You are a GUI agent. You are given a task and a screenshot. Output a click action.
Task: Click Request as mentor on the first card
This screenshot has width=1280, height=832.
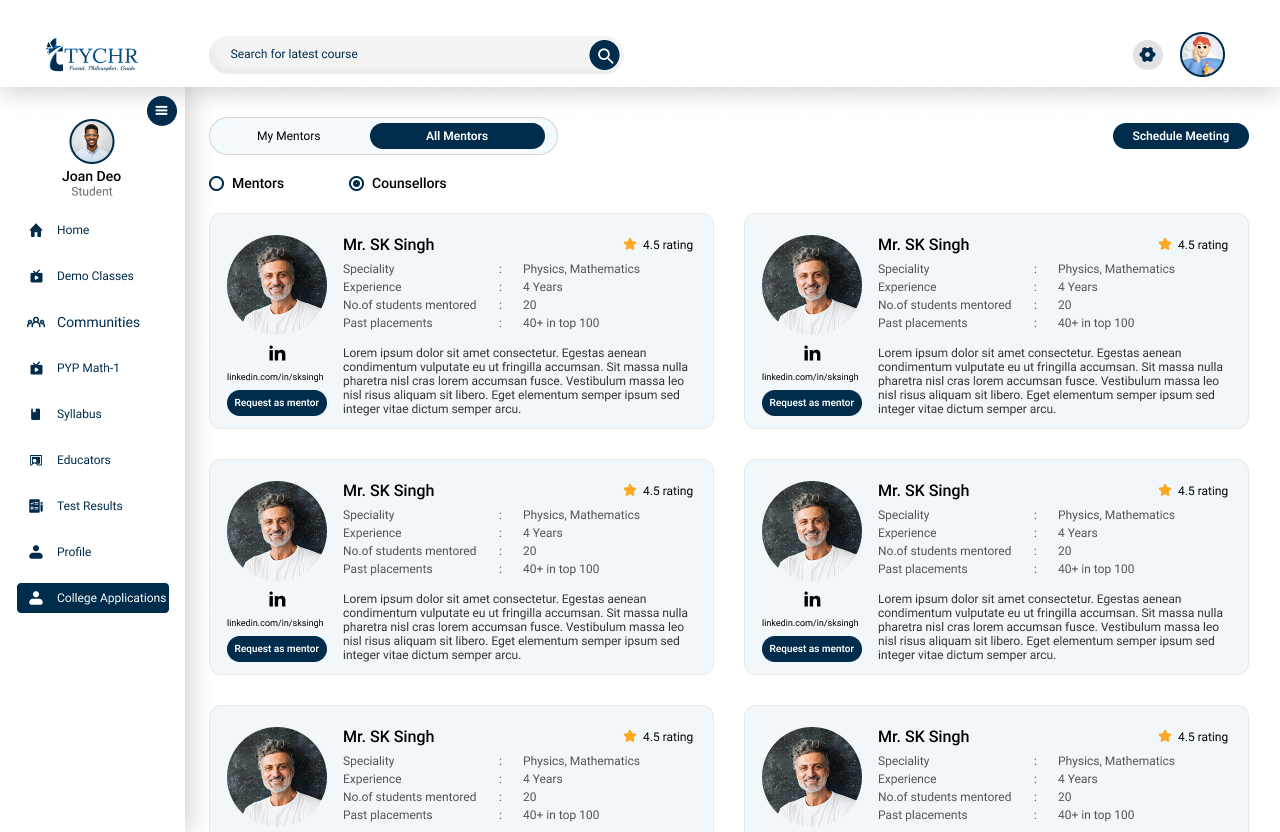click(277, 403)
